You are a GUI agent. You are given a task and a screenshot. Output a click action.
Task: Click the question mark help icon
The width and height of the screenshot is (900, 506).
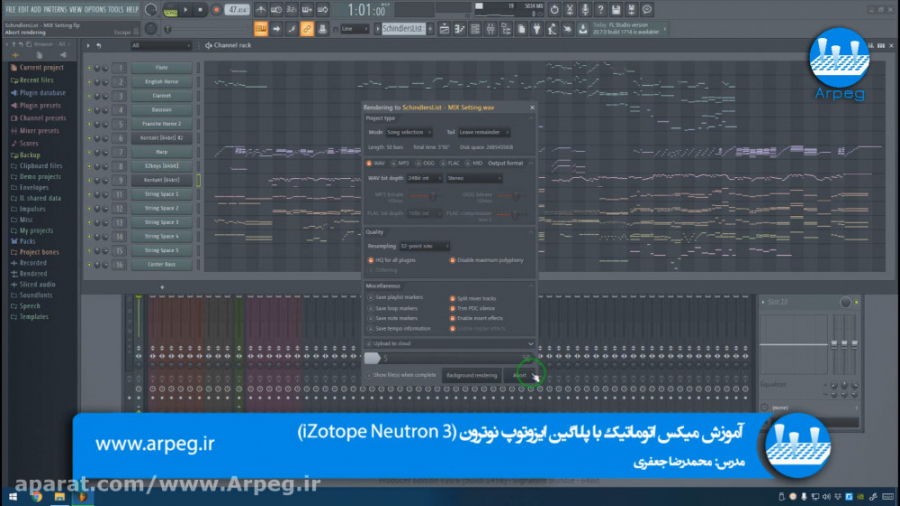(x=600, y=10)
